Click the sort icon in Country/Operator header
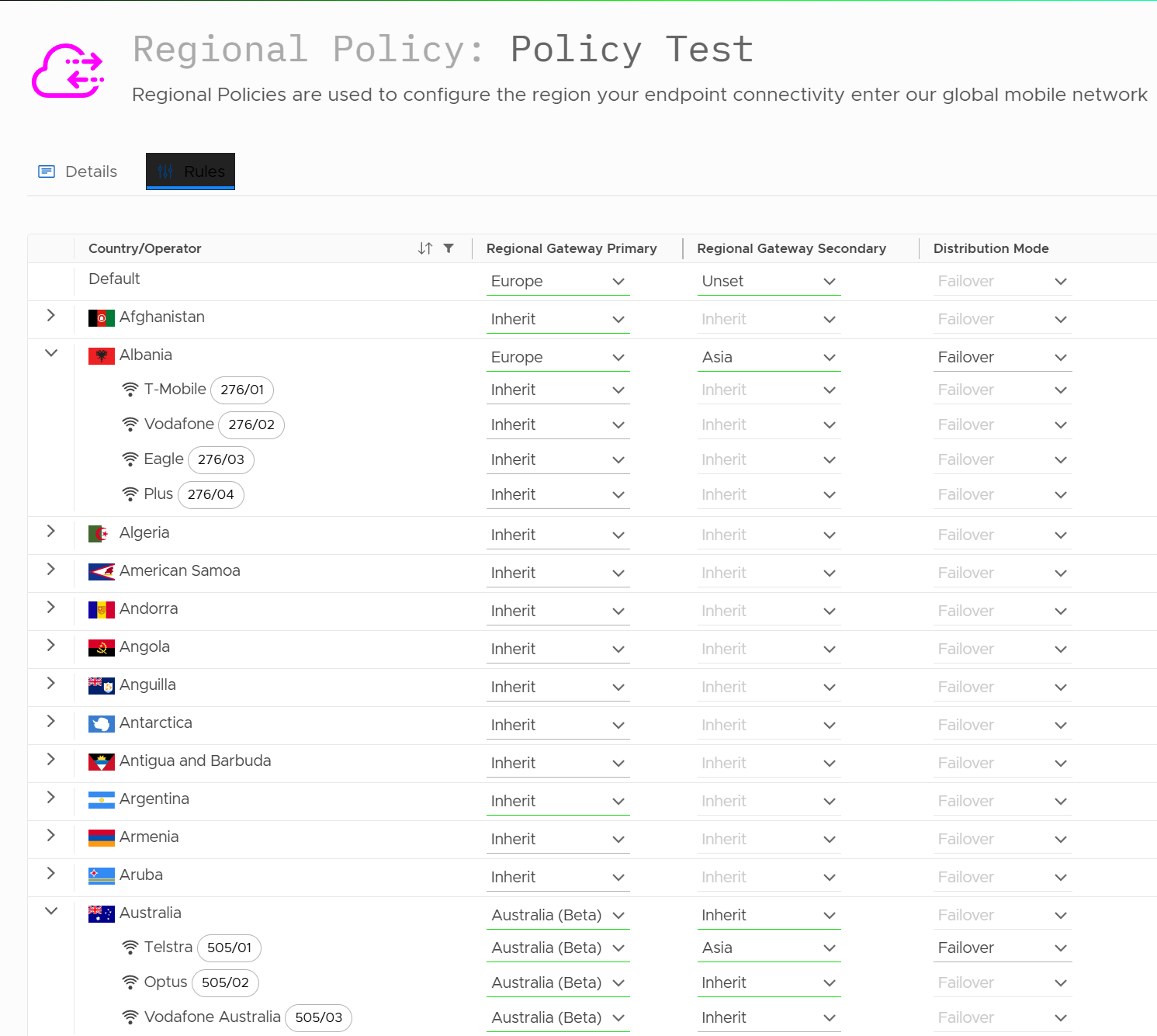The image size is (1157, 1036). pos(425,248)
